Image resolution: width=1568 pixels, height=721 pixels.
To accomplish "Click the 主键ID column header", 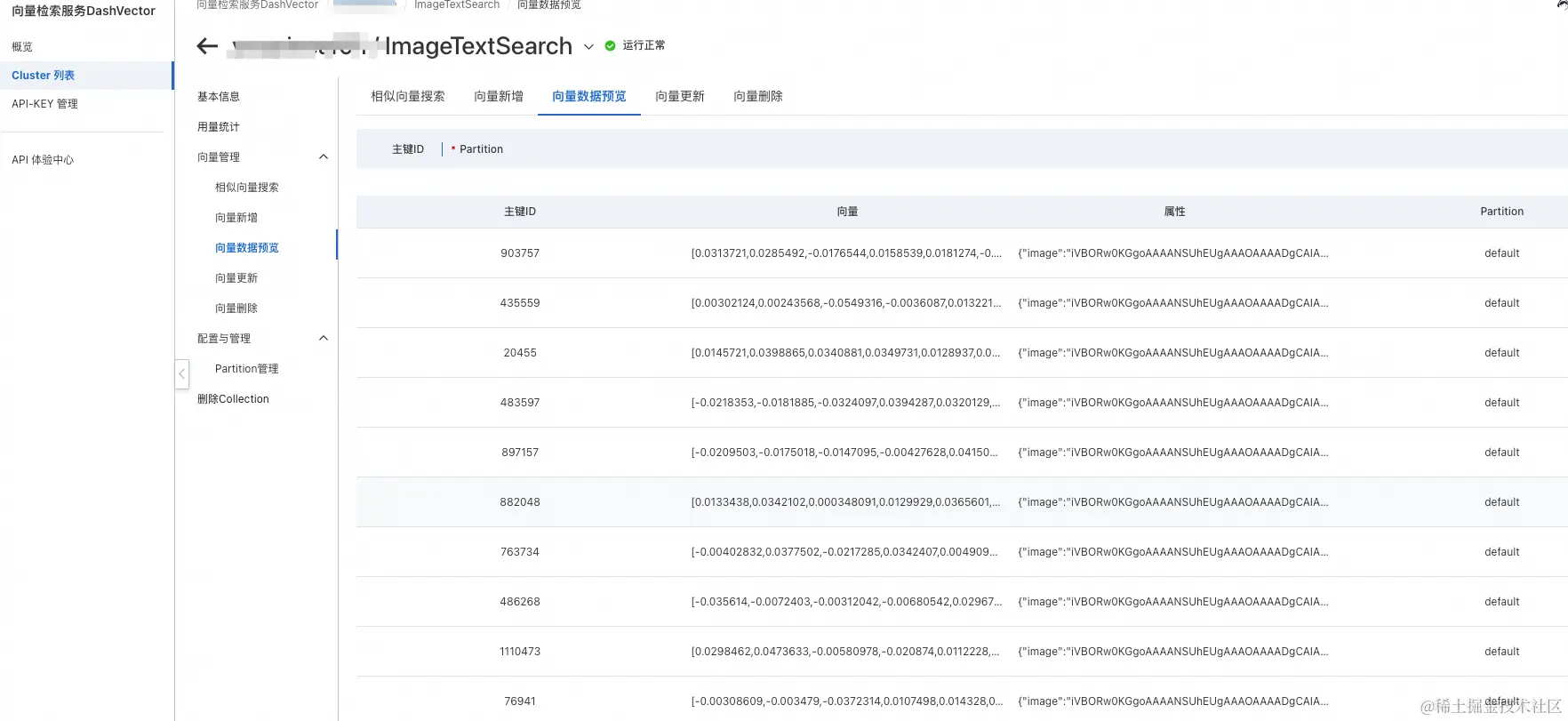I will click(x=520, y=212).
